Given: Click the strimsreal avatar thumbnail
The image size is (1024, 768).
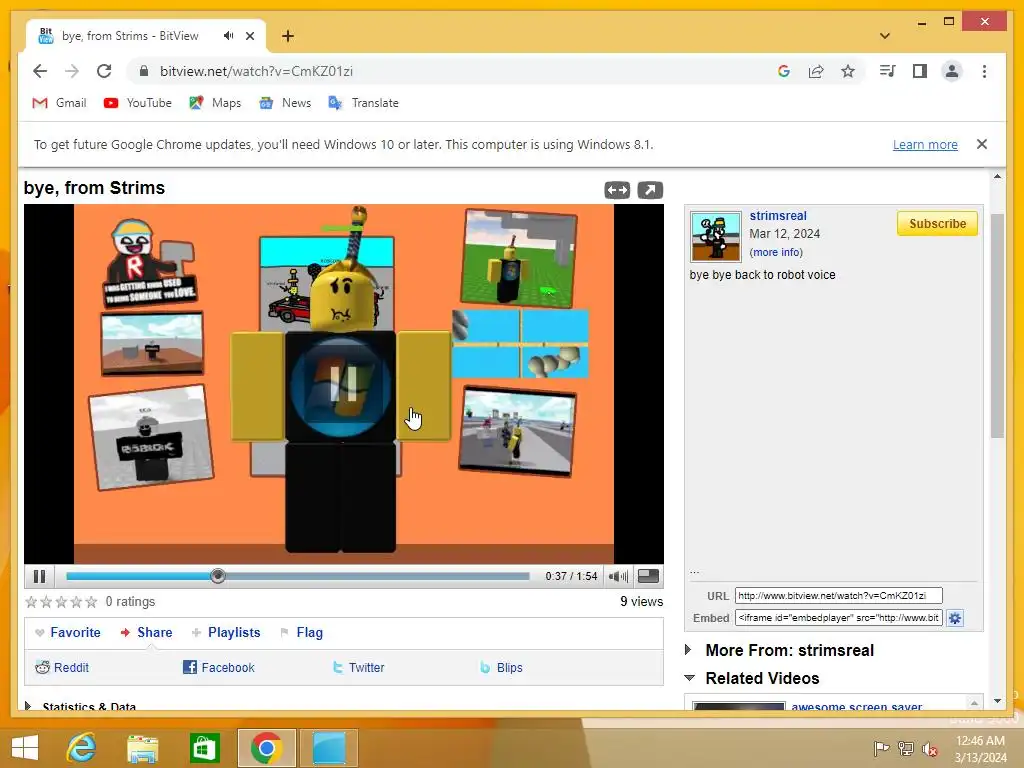Looking at the screenshot, I should (x=716, y=236).
